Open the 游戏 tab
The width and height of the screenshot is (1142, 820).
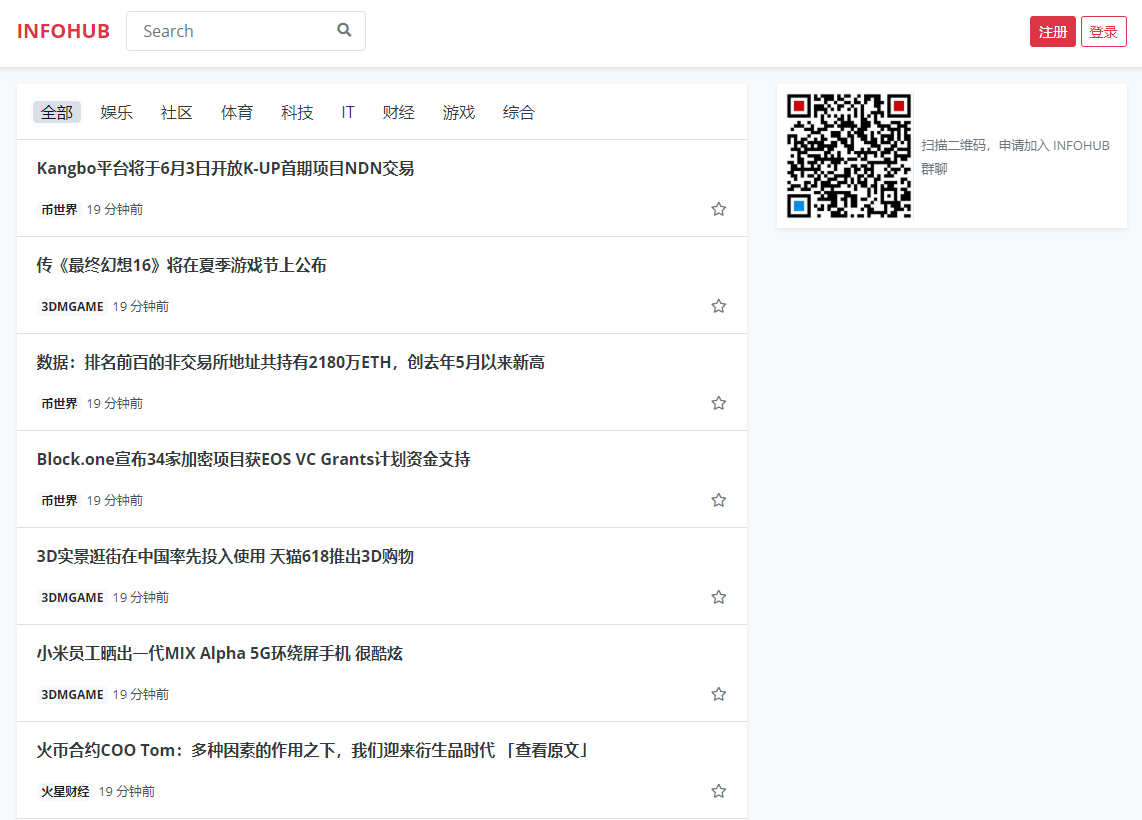click(x=459, y=112)
